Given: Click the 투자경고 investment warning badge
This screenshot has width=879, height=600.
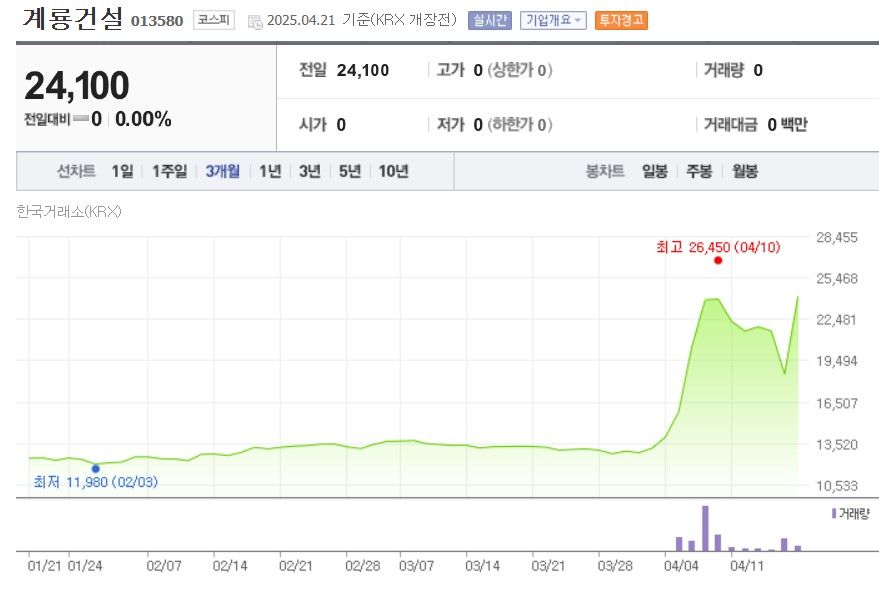Looking at the screenshot, I should (621, 20).
